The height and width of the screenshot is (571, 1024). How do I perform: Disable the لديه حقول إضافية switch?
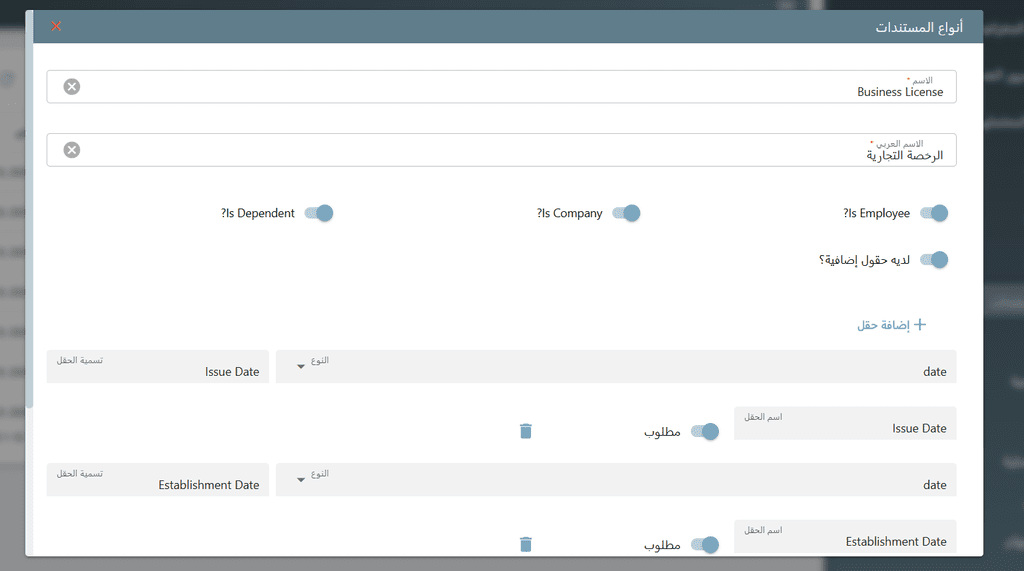(x=934, y=260)
